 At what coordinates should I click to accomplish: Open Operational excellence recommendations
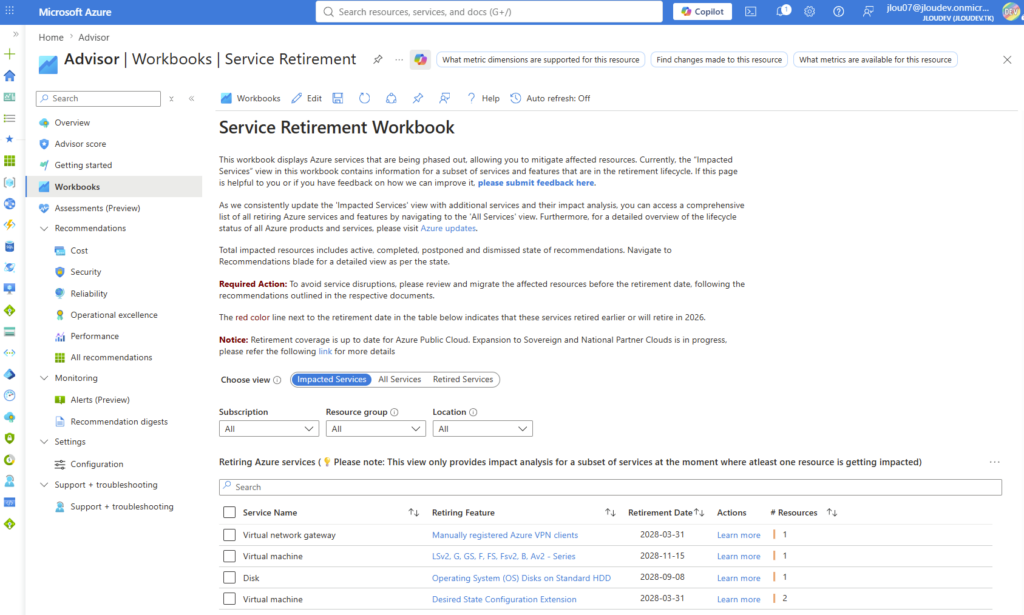[x=114, y=315]
